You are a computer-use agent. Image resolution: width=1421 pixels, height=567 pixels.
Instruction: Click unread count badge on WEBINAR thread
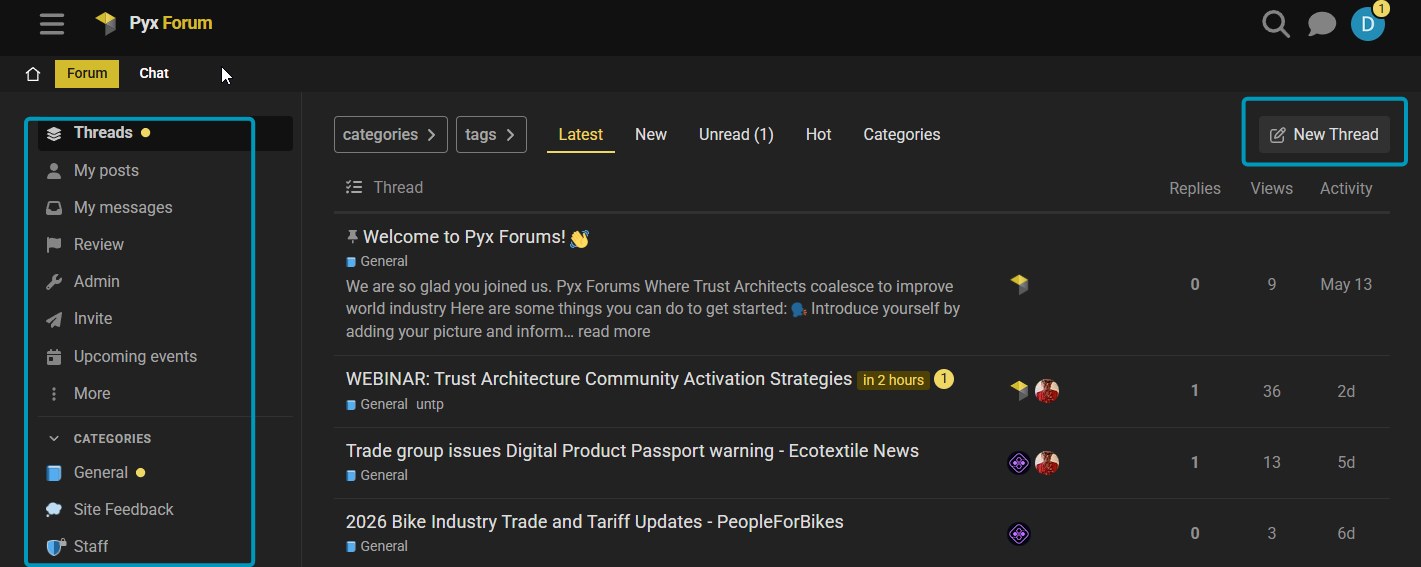point(944,379)
